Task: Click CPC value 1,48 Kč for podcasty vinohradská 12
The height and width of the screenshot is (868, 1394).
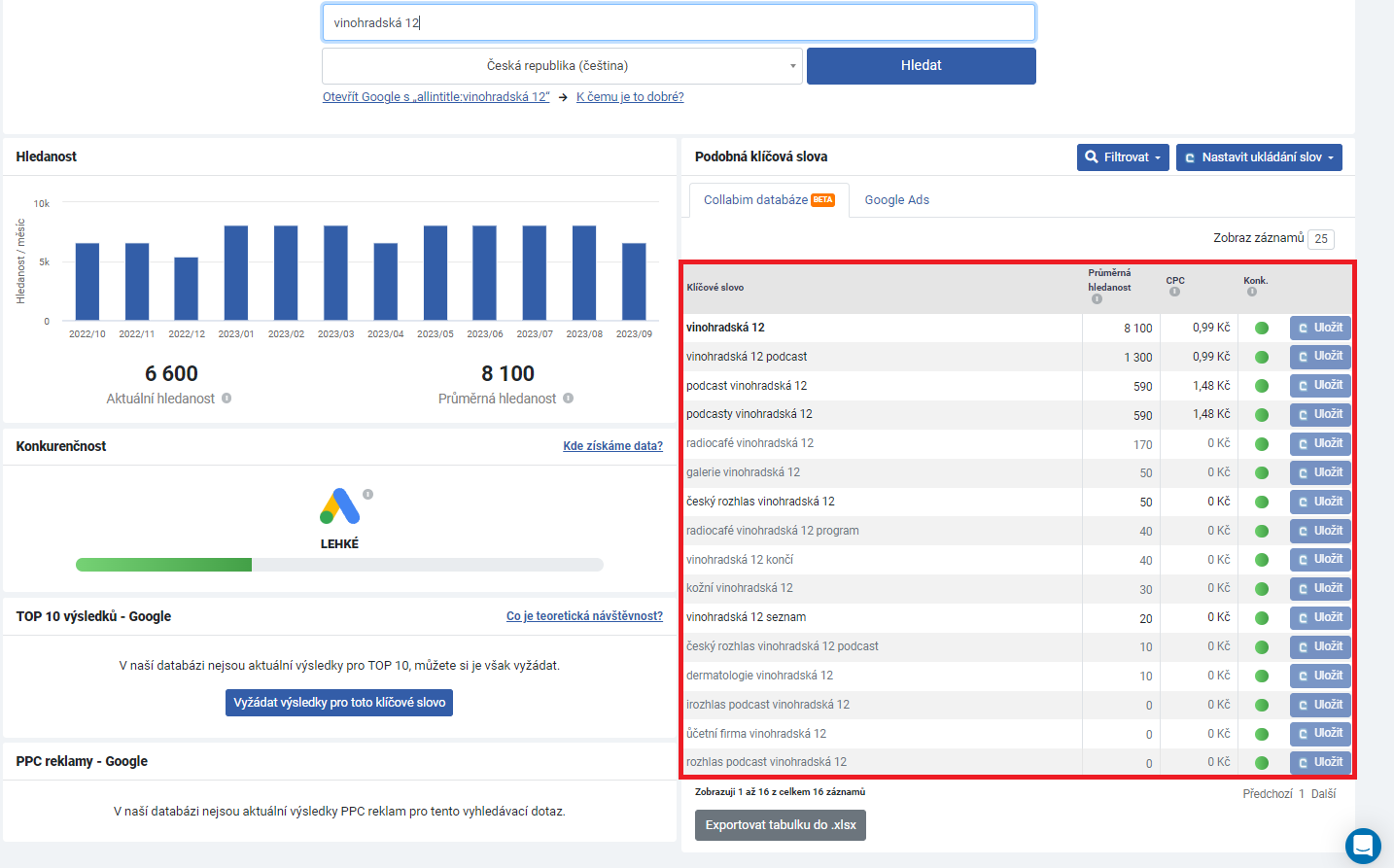Action: pos(1211,414)
